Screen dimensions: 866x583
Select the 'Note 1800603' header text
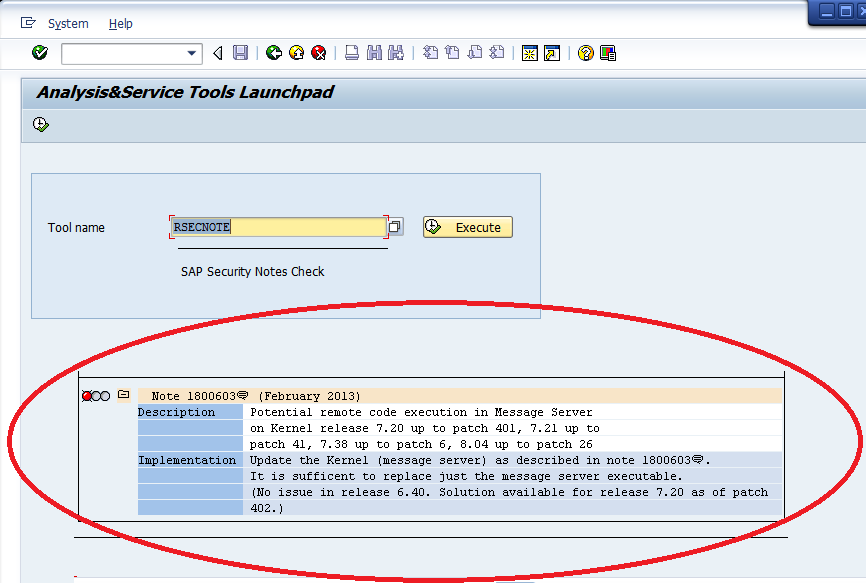pyautogui.click(x=194, y=396)
